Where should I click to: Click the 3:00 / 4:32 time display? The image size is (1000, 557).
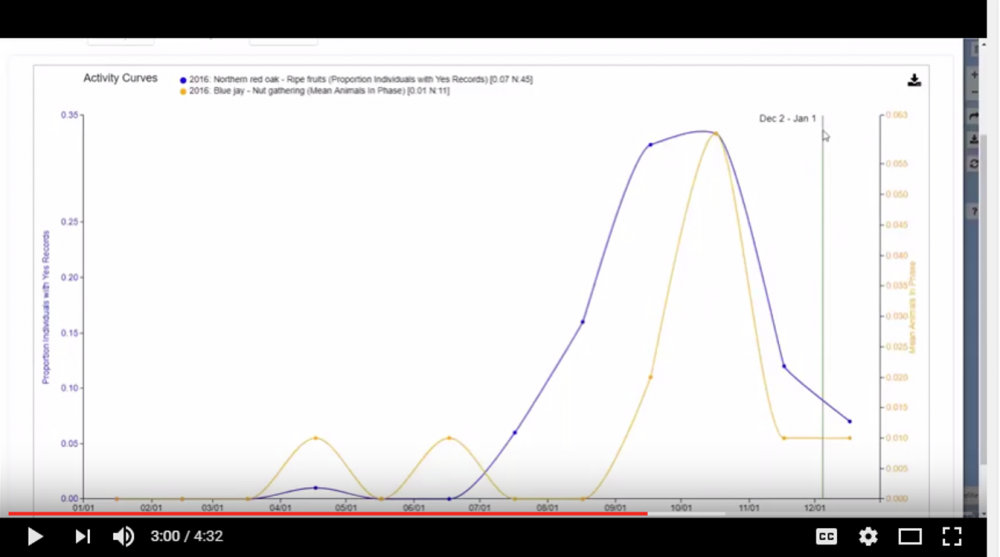(x=187, y=537)
